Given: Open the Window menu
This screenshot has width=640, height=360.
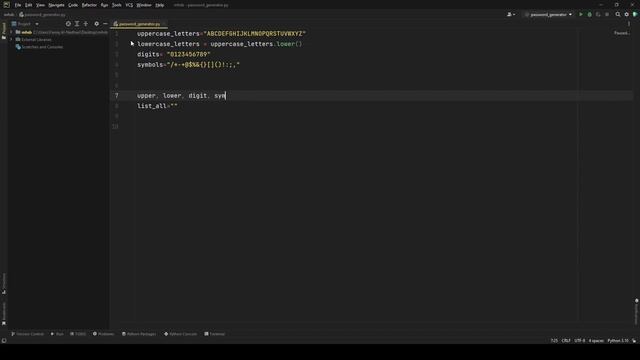Looking at the screenshot, I should click(x=144, y=5).
